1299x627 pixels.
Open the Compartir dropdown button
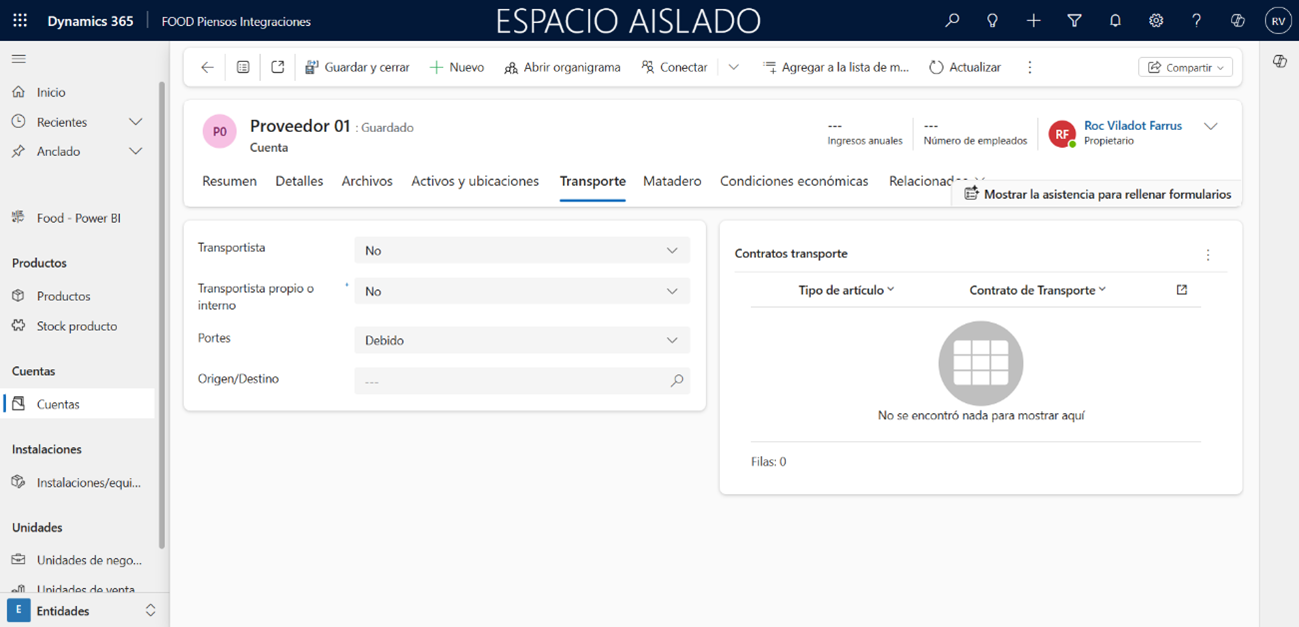pyautogui.click(x=1185, y=67)
